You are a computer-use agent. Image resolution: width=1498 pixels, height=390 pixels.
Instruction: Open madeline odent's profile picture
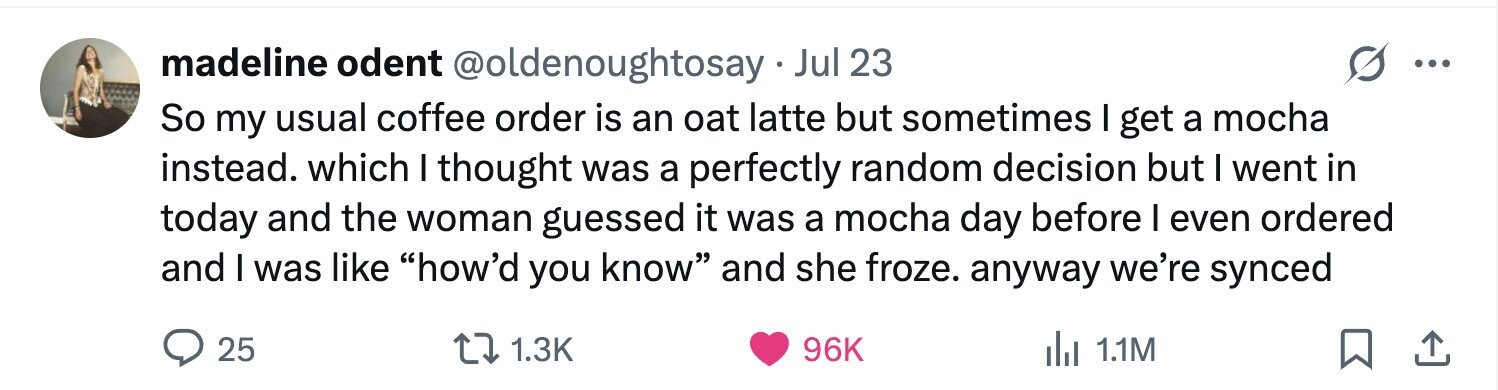pyautogui.click(x=89, y=90)
